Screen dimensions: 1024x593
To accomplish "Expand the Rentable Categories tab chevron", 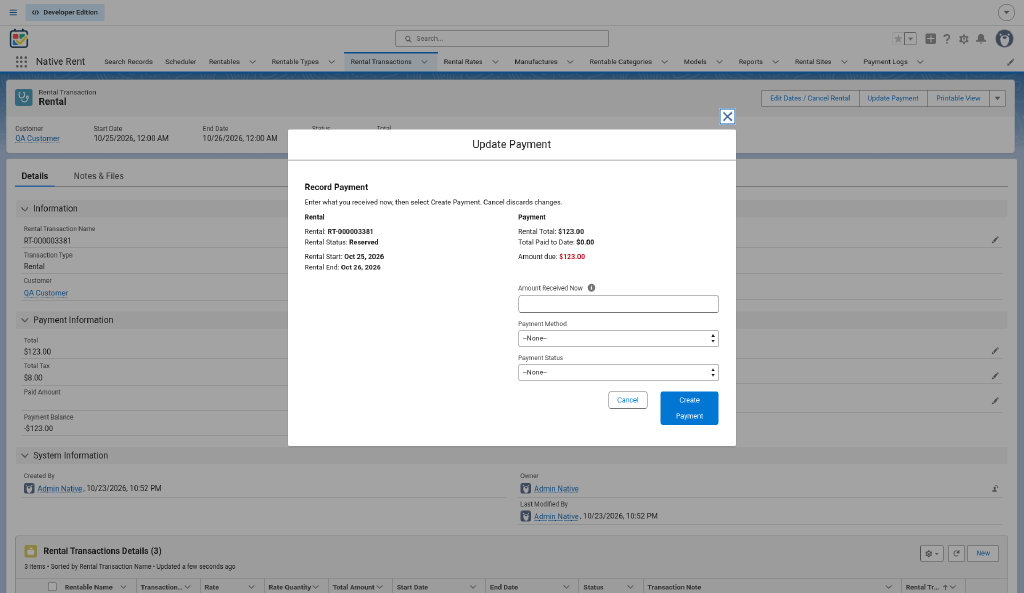I will click(664, 62).
